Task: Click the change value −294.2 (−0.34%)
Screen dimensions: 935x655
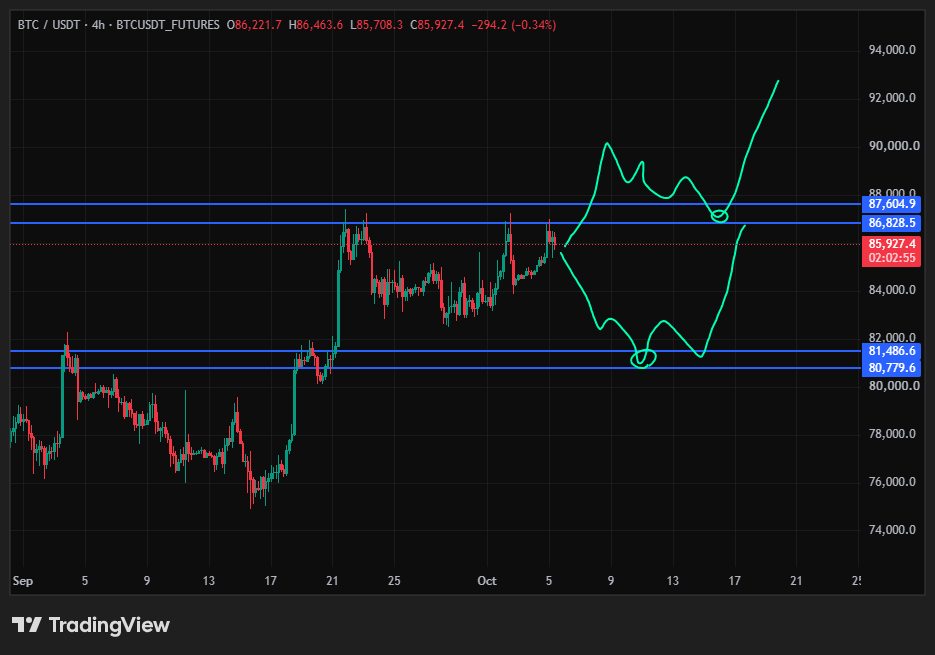Action: click(513, 25)
